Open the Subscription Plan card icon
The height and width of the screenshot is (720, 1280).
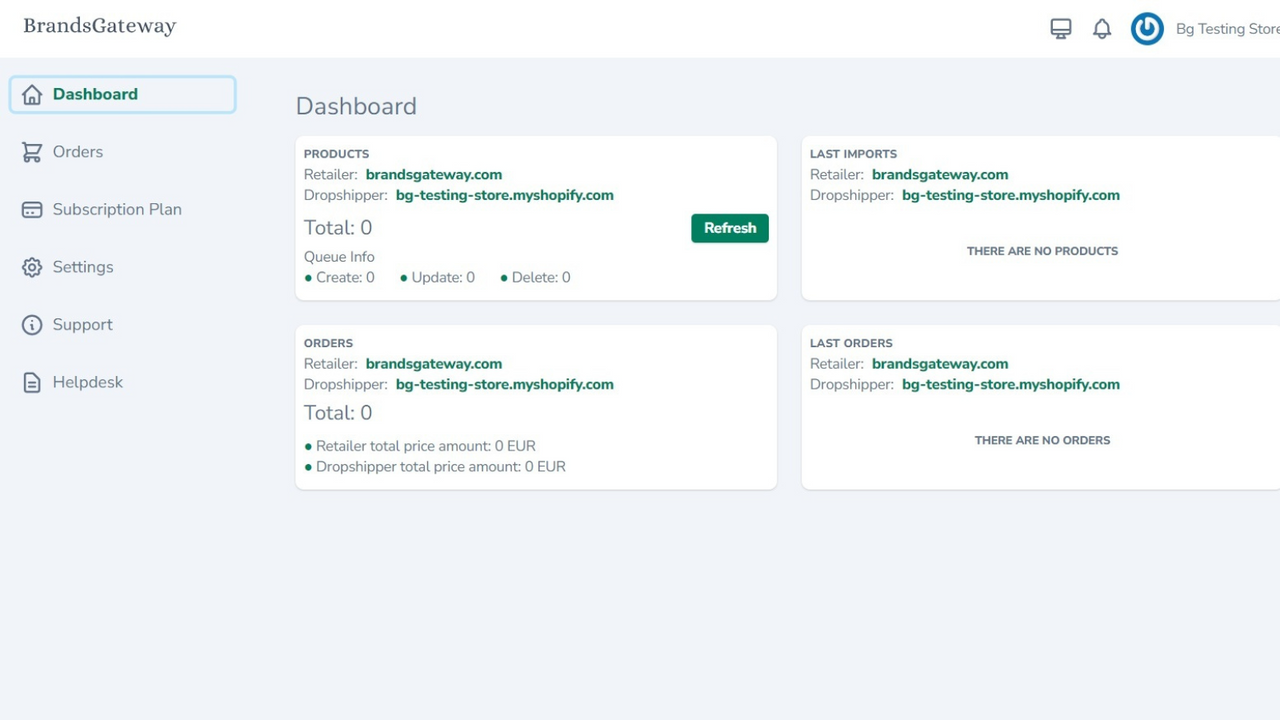[31, 209]
